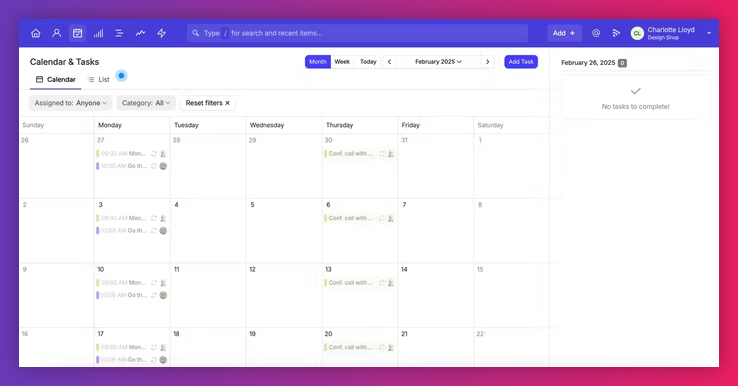Select the Week view

pyautogui.click(x=342, y=62)
